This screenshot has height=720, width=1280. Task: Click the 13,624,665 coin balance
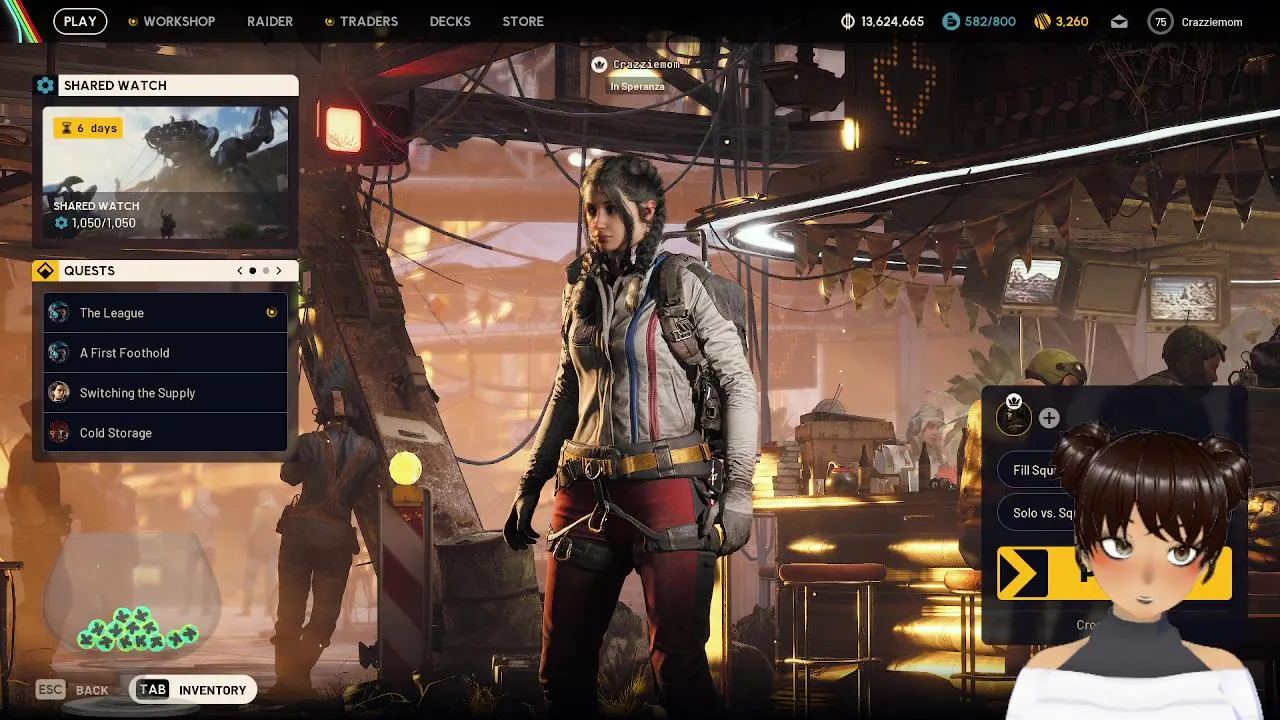(x=892, y=21)
